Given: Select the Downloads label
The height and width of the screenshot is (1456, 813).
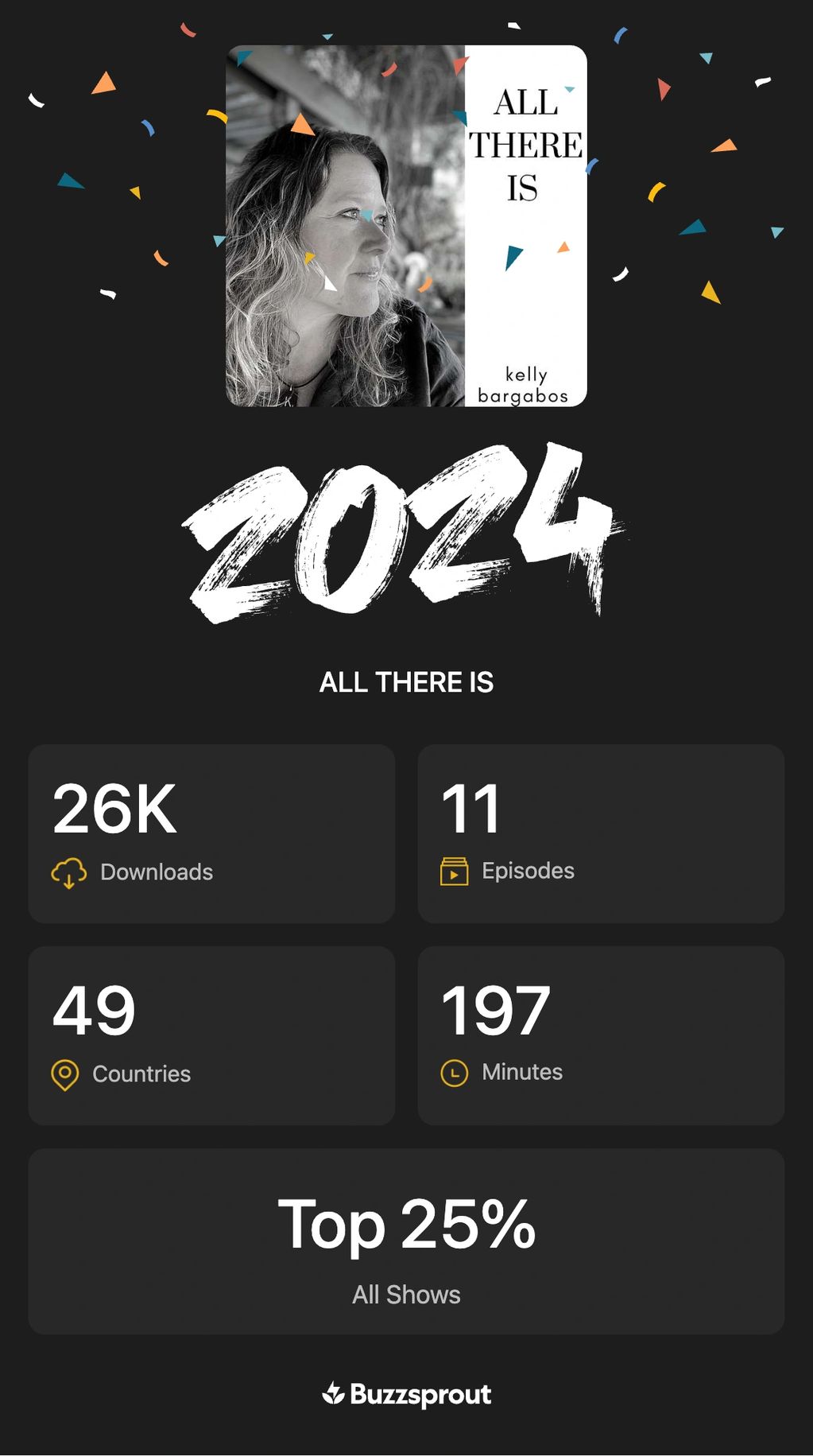Looking at the screenshot, I should (157, 872).
